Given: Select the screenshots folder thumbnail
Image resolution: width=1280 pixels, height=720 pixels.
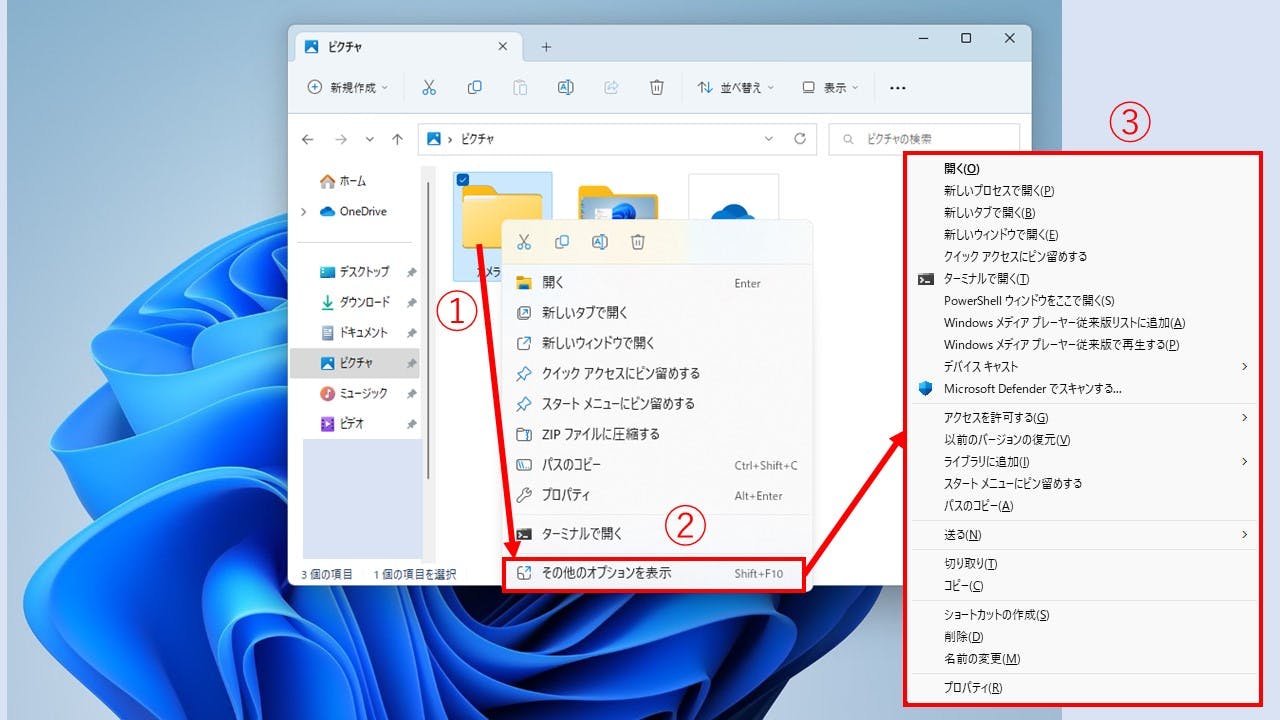Looking at the screenshot, I should [x=618, y=203].
